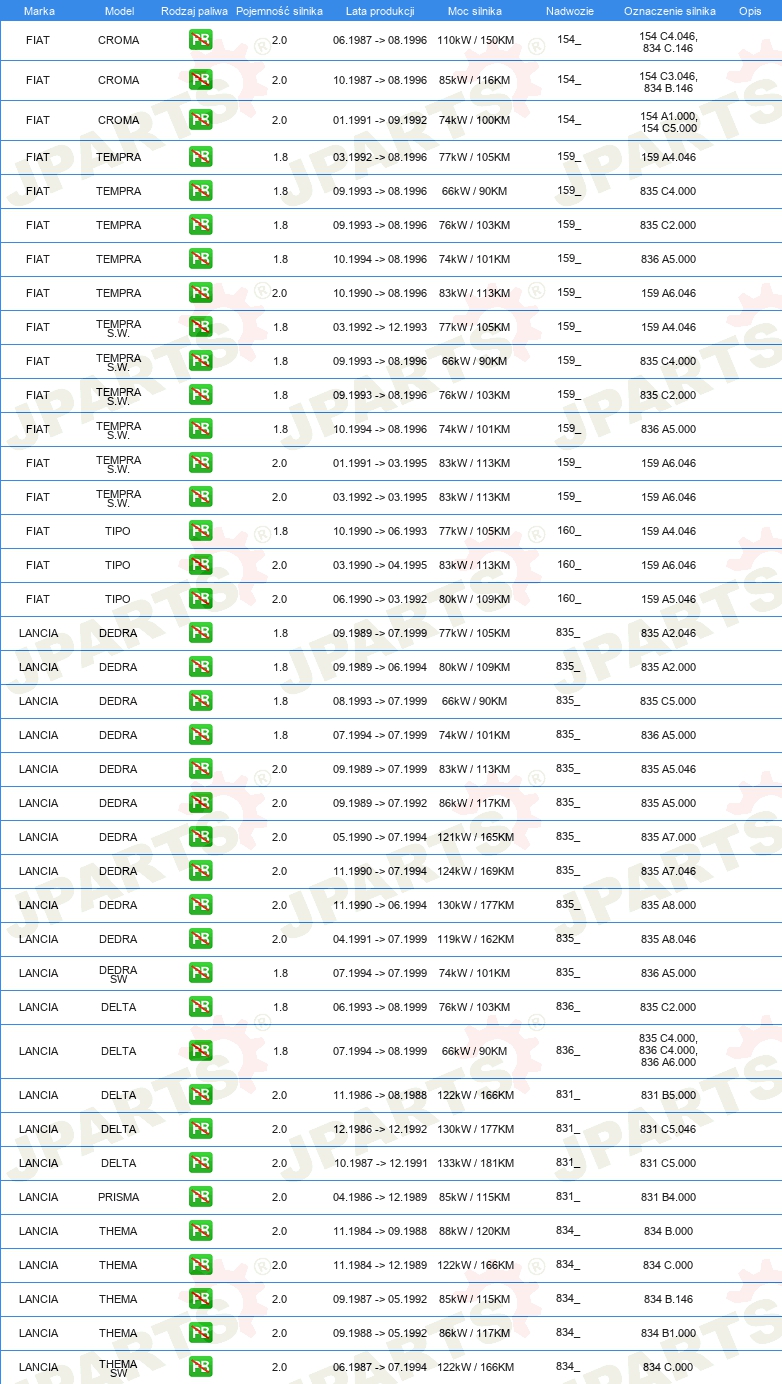Click the Nadwozie column header
Image resolution: width=782 pixels, height=1384 pixels.
tap(570, 10)
